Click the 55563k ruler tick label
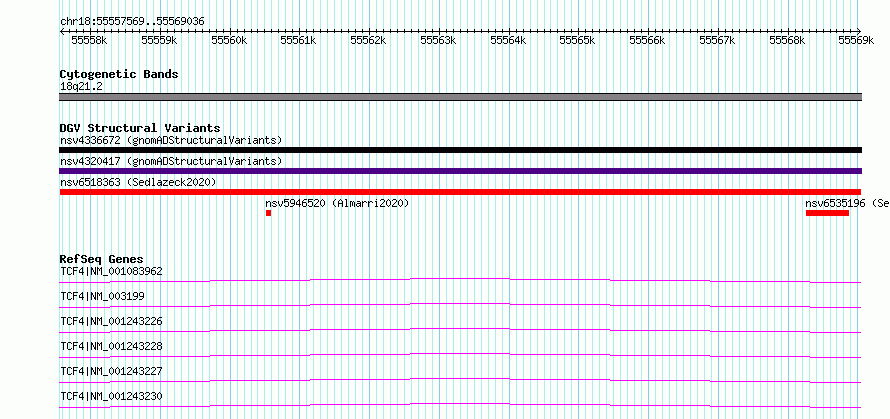This screenshot has height=419, width=890. pyautogui.click(x=439, y=40)
